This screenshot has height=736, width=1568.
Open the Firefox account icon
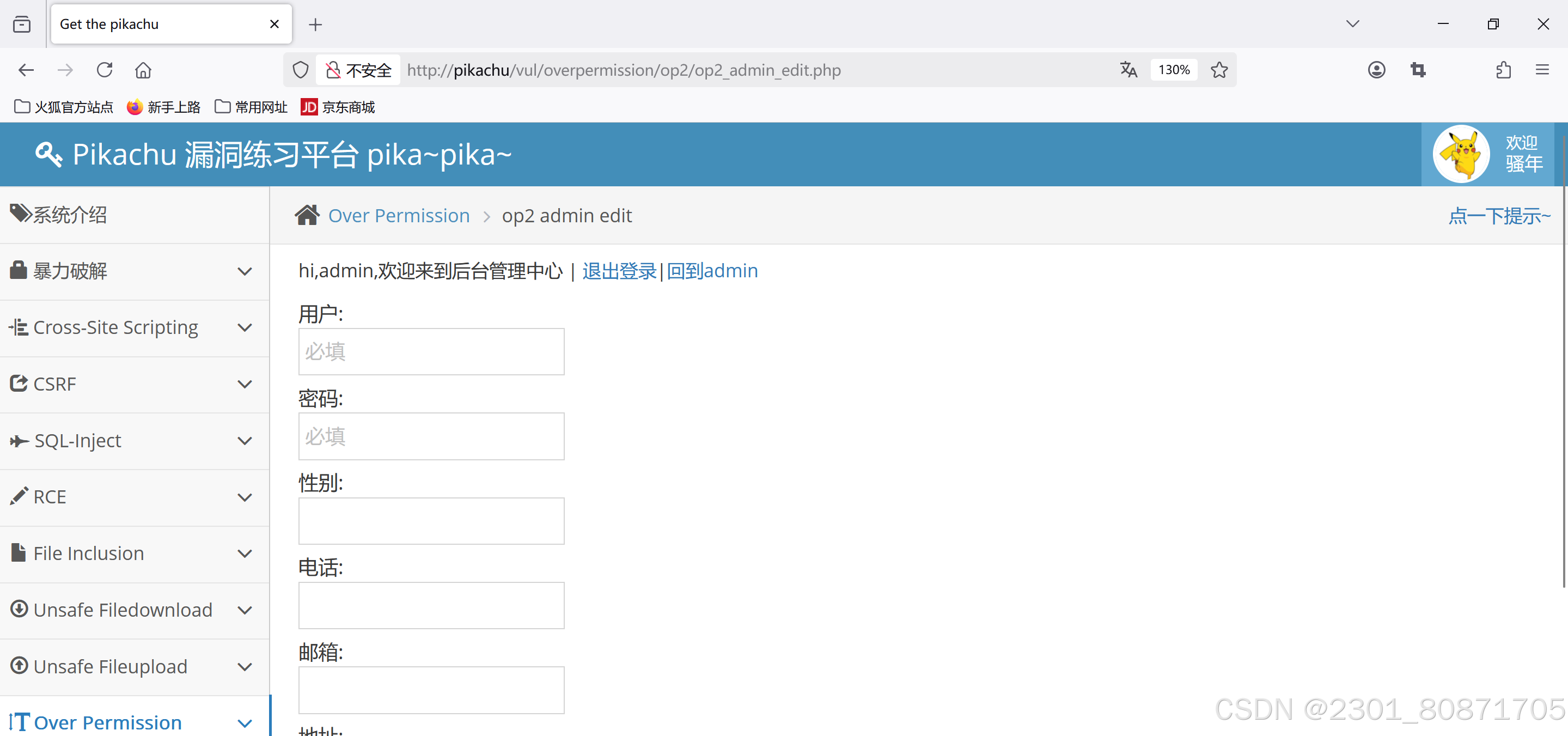(x=1376, y=70)
